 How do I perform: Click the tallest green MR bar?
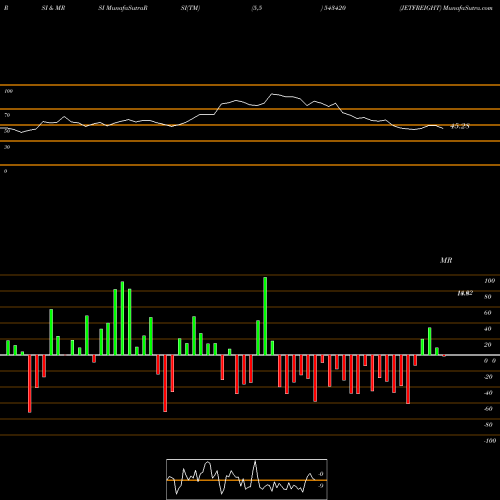tap(265, 316)
